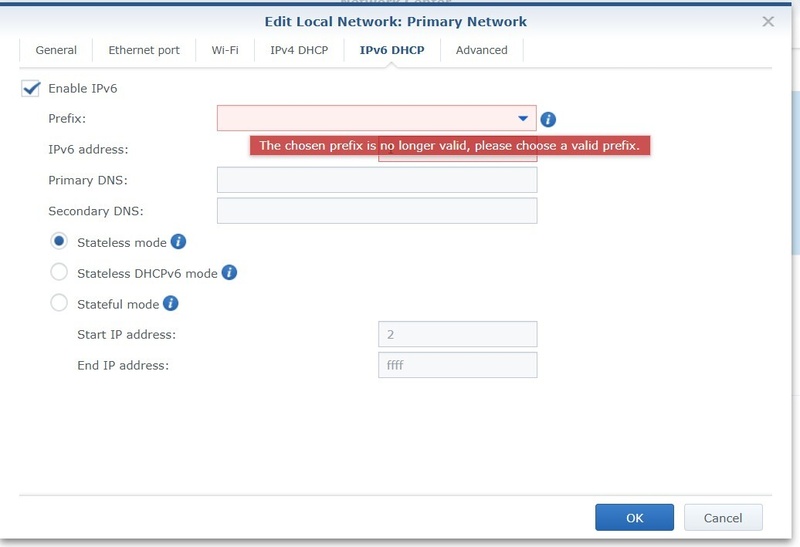The width and height of the screenshot is (800, 547).
Task: Go to the Wi-Fi tab
Action: tap(225, 50)
